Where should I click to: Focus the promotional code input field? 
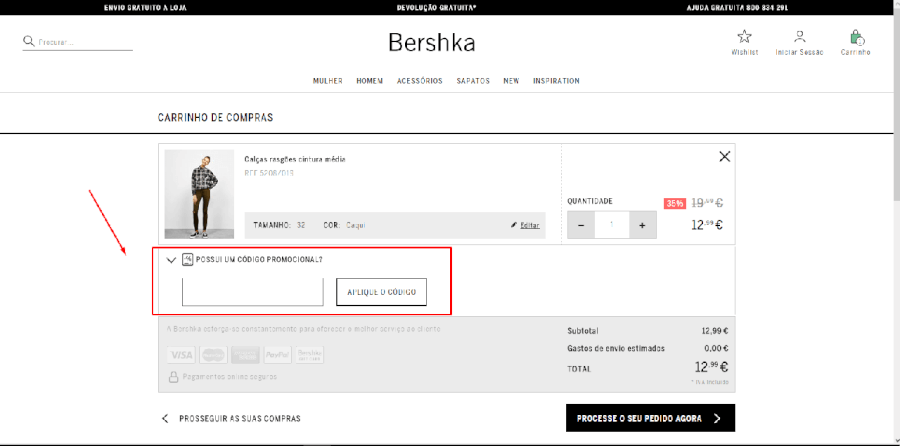253,292
